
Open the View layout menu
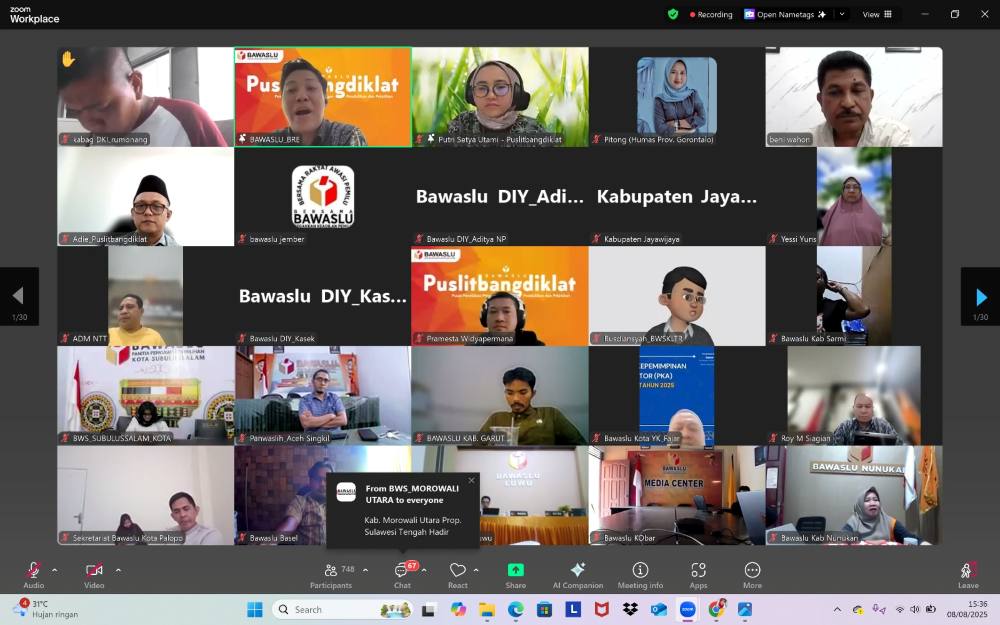(x=877, y=14)
